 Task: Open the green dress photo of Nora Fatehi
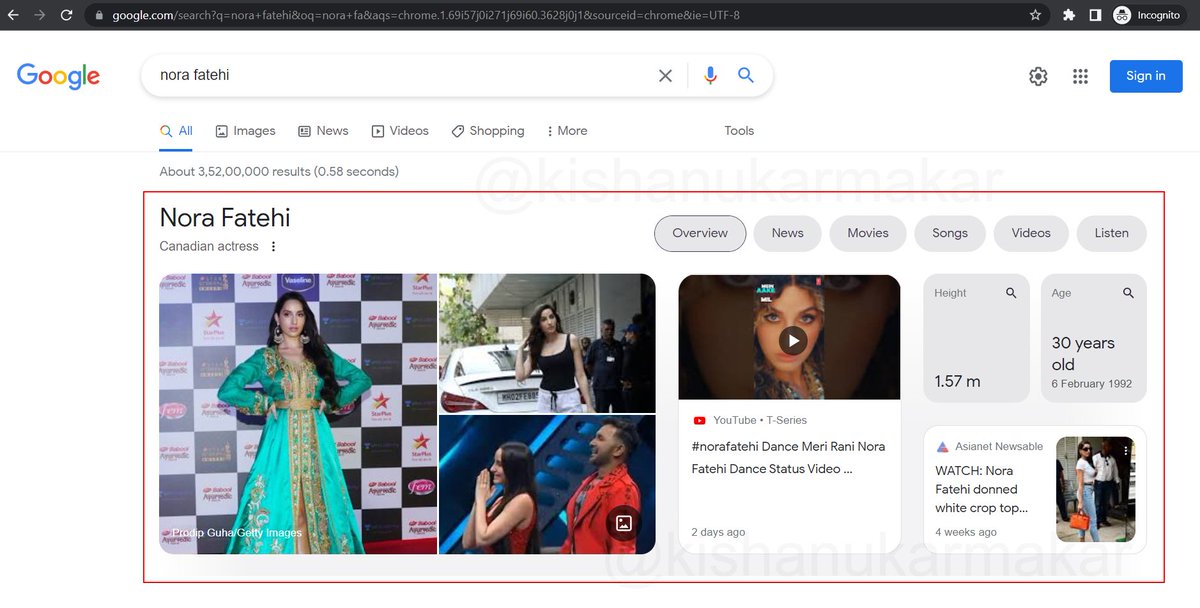pyautogui.click(x=298, y=414)
